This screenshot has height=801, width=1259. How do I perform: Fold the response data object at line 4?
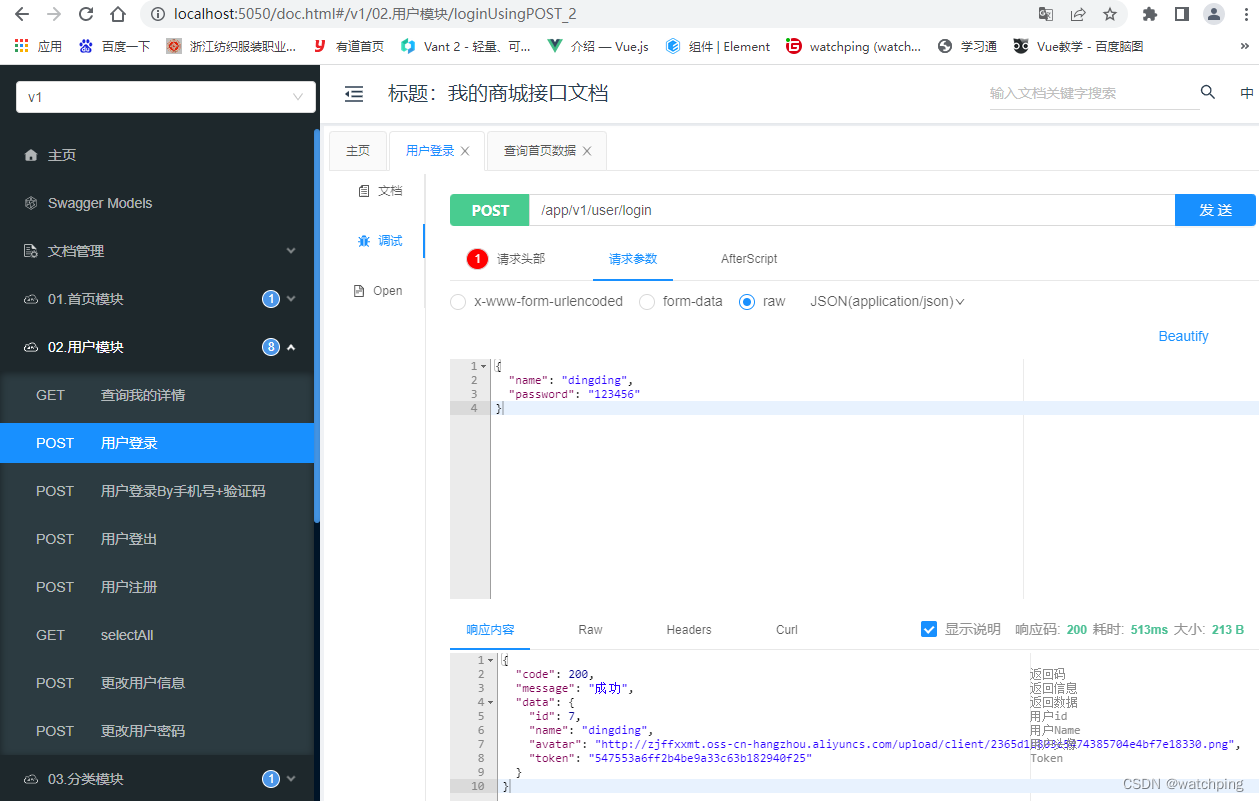coord(491,702)
